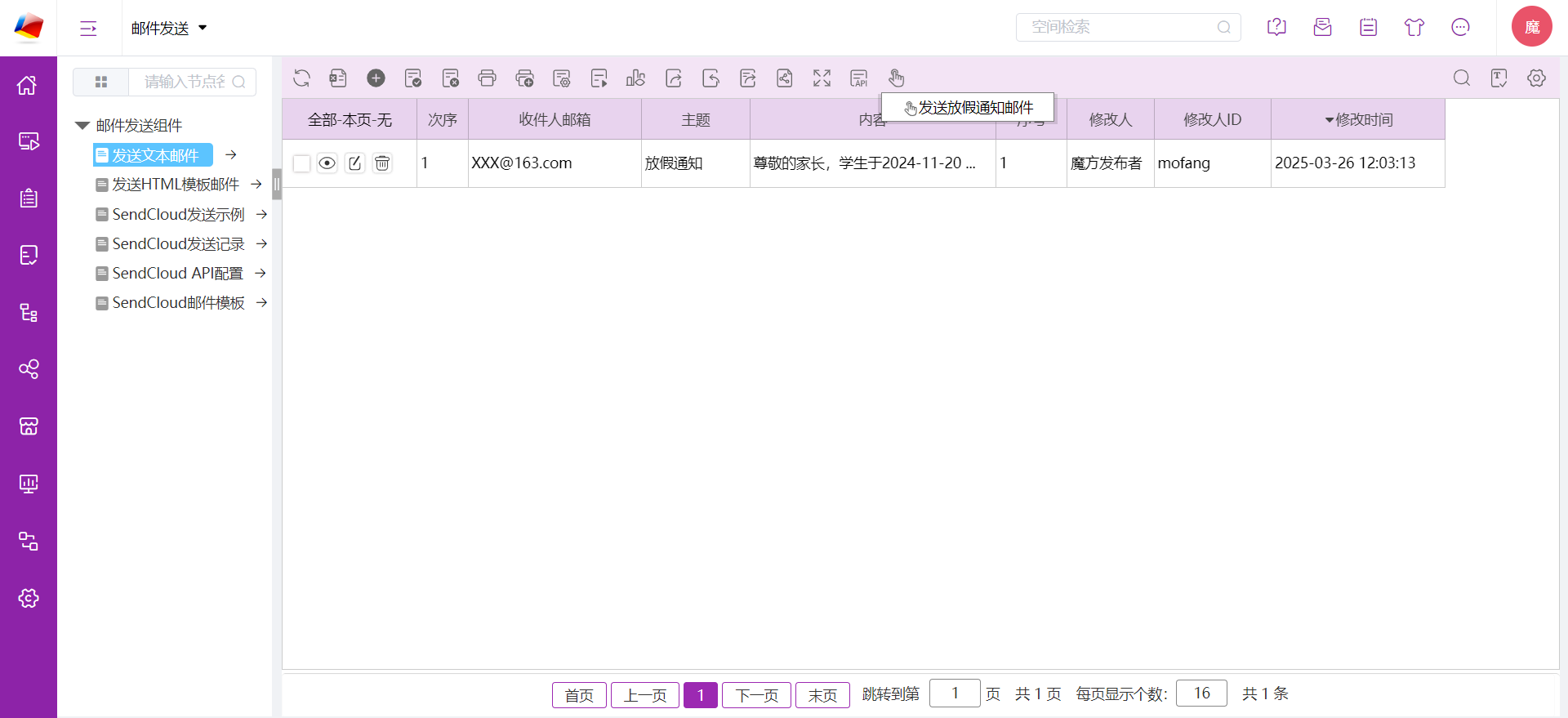The image size is (1568, 718).
Task: Switch tree to grid view icon
Action: tap(101, 82)
